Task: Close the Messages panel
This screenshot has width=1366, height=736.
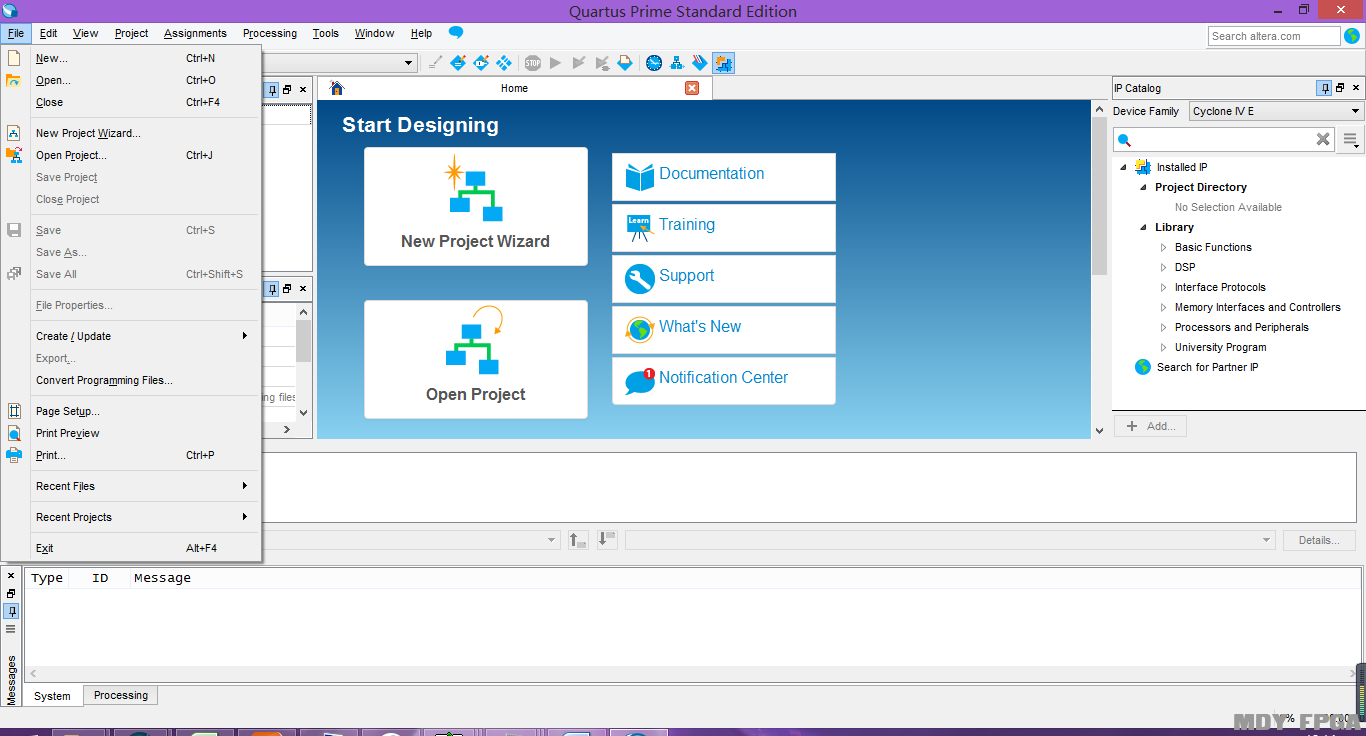Action: pos(11,577)
